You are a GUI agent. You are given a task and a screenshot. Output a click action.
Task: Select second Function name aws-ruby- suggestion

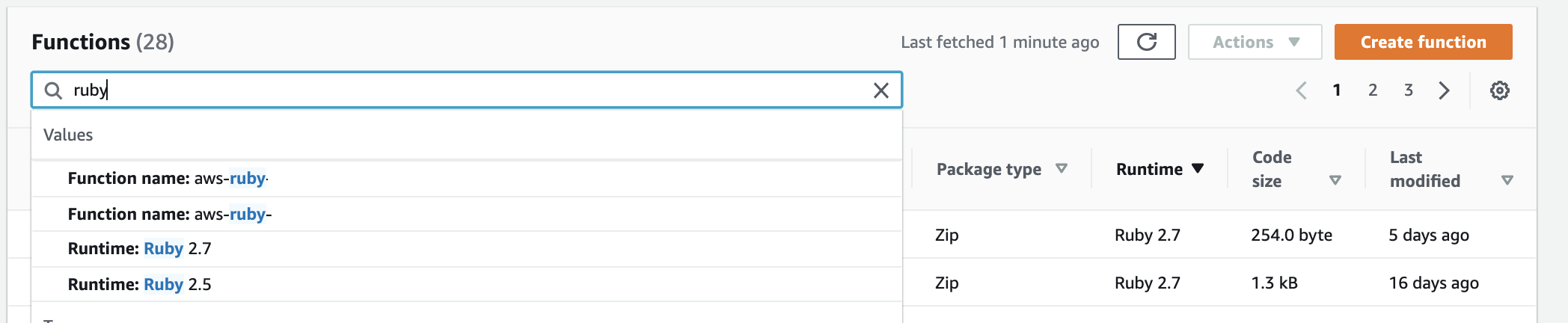click(x=466, y=215)
